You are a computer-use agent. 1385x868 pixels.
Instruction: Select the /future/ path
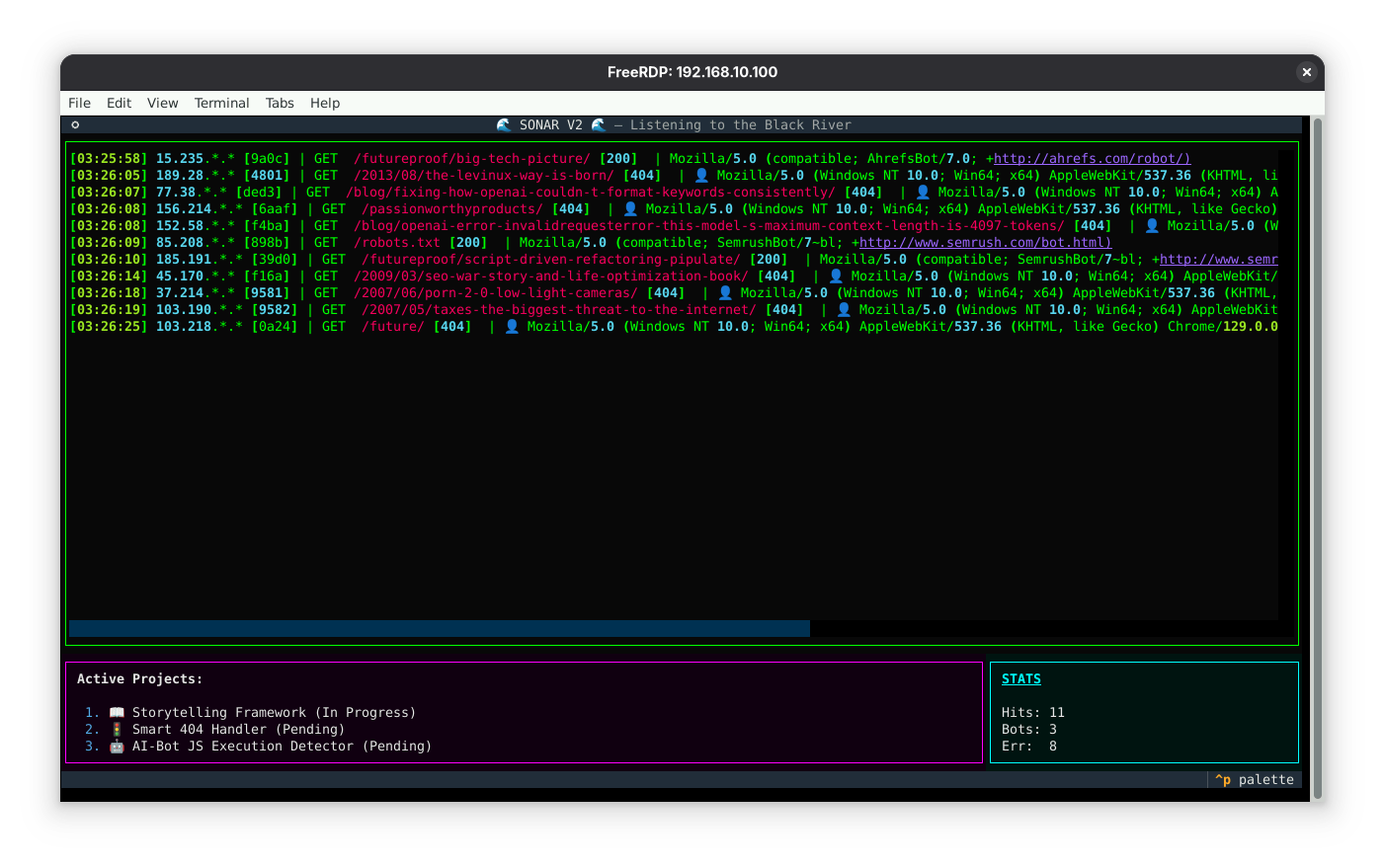click(393, 326)
